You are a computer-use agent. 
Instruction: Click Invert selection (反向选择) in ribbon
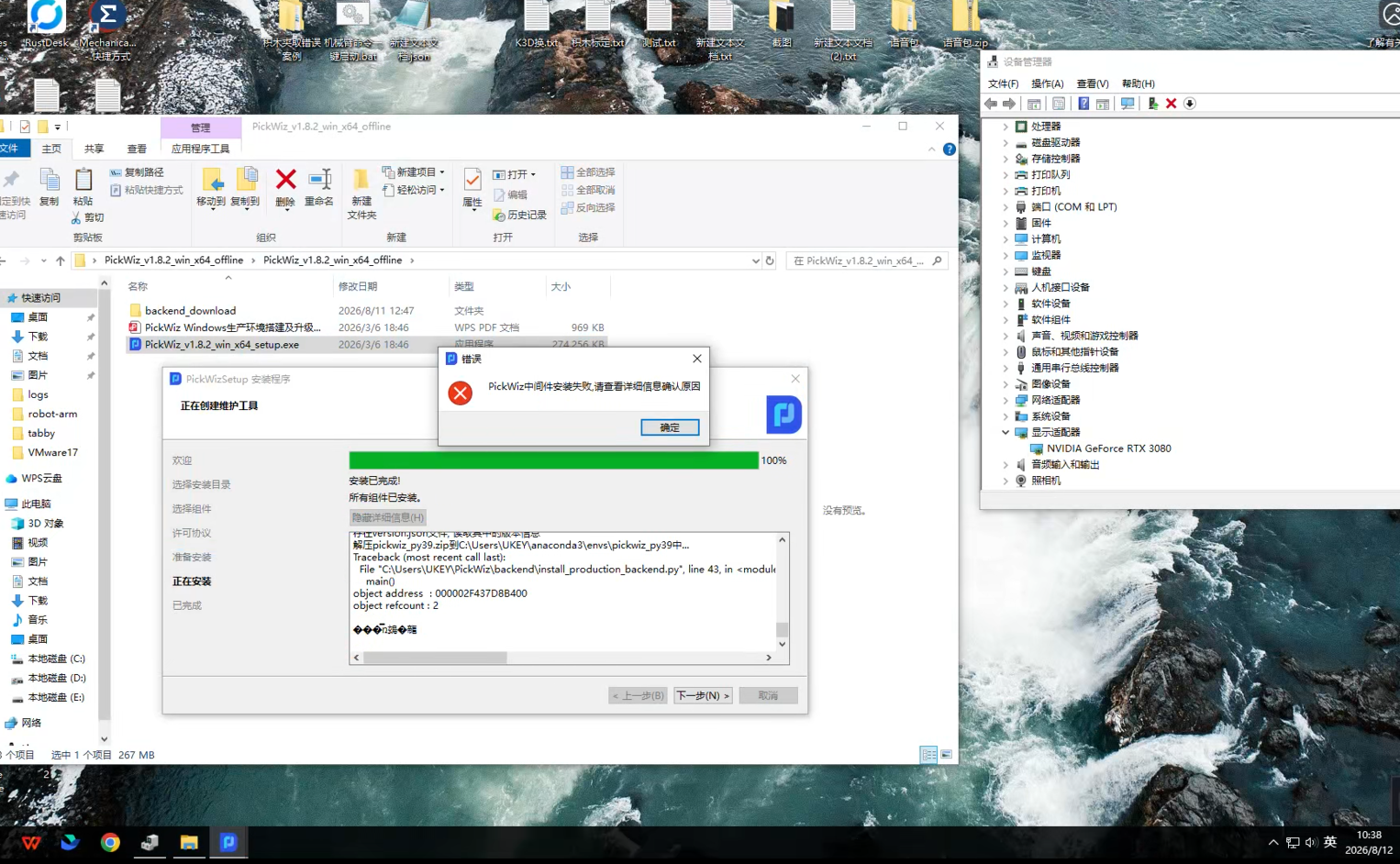(x=588, y=207)
